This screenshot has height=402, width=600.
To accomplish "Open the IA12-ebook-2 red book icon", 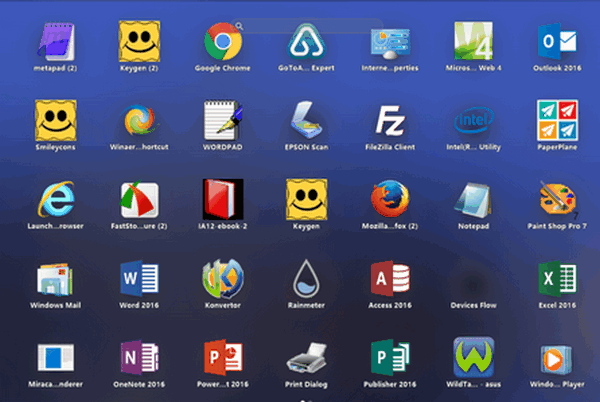I will click(223, 199).
